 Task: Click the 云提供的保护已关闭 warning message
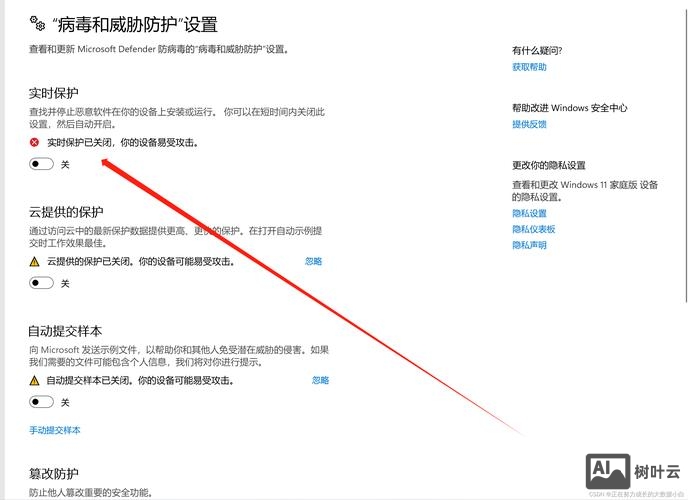click(141, 261)
